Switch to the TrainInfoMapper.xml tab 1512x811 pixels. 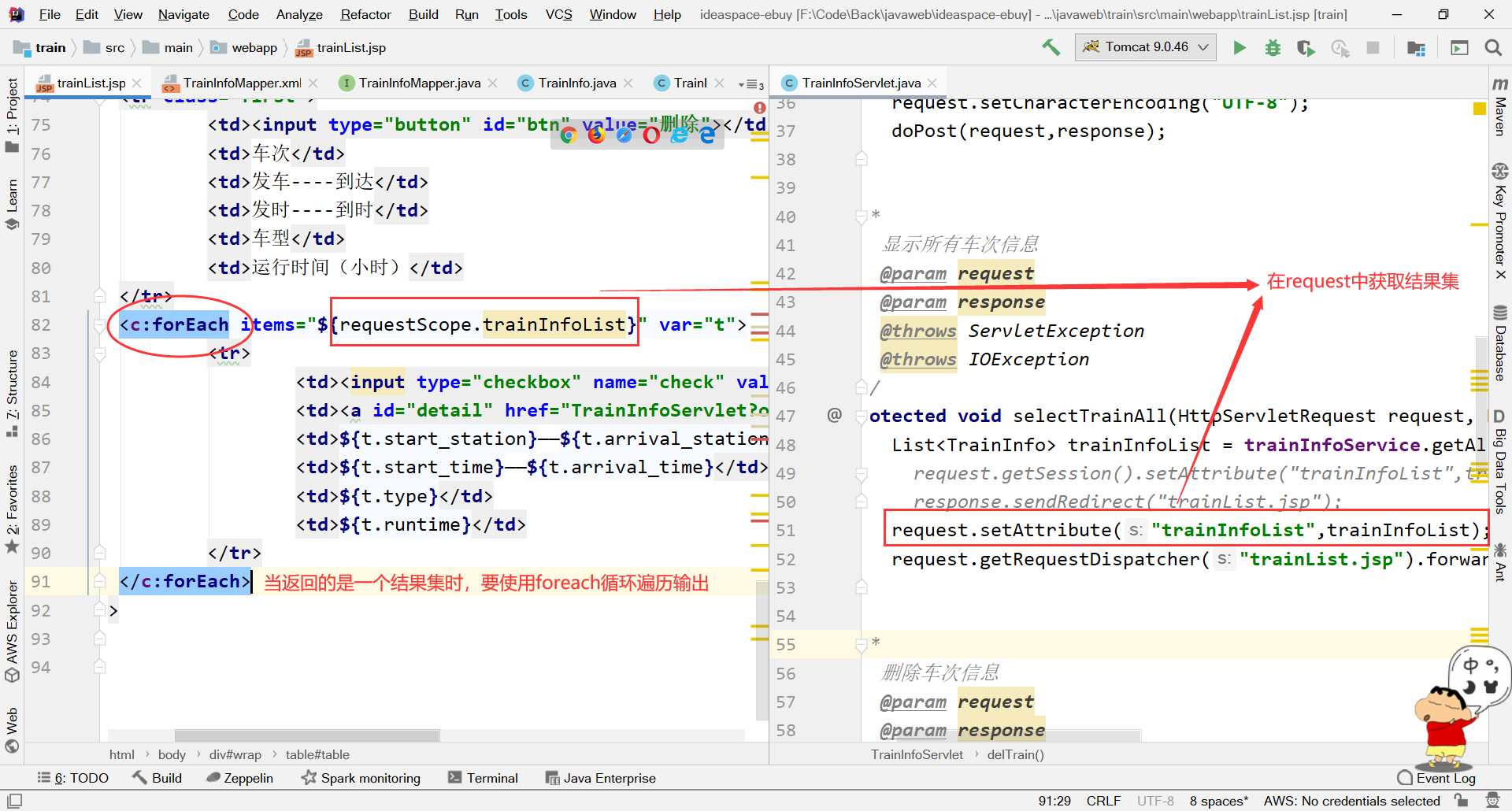pyautogui.click(x=242, y=83)
